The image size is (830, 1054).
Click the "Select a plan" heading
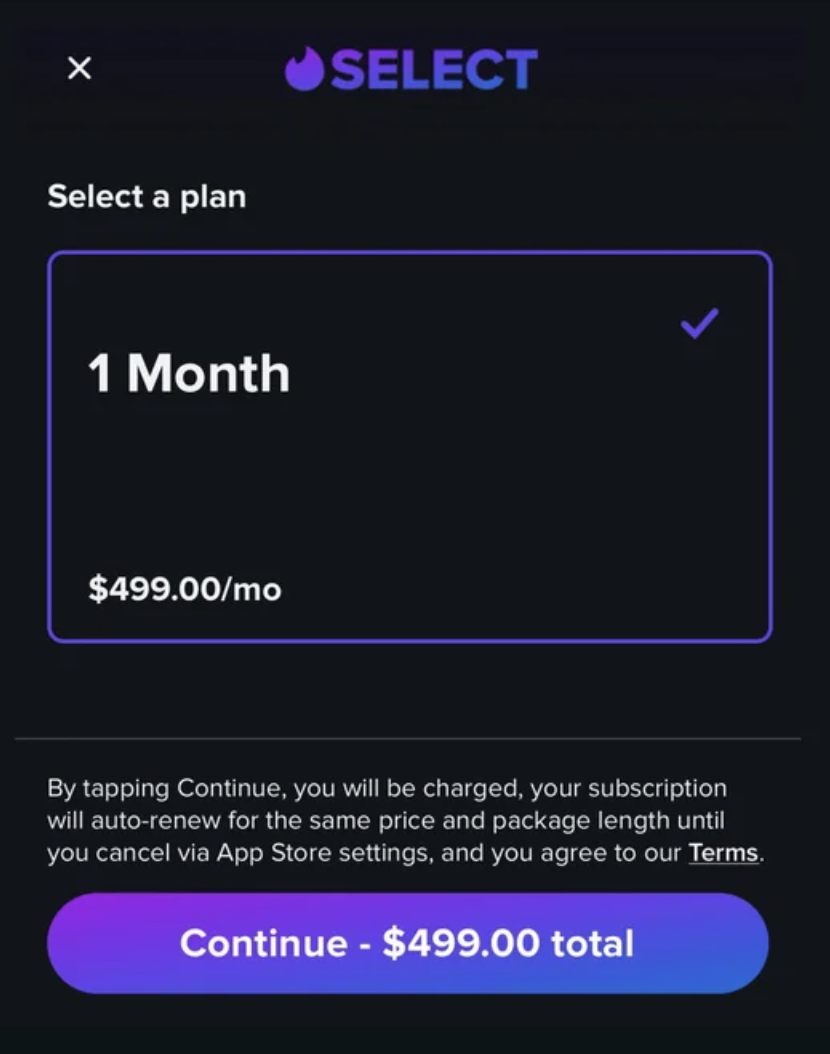[x=146, y=196]
